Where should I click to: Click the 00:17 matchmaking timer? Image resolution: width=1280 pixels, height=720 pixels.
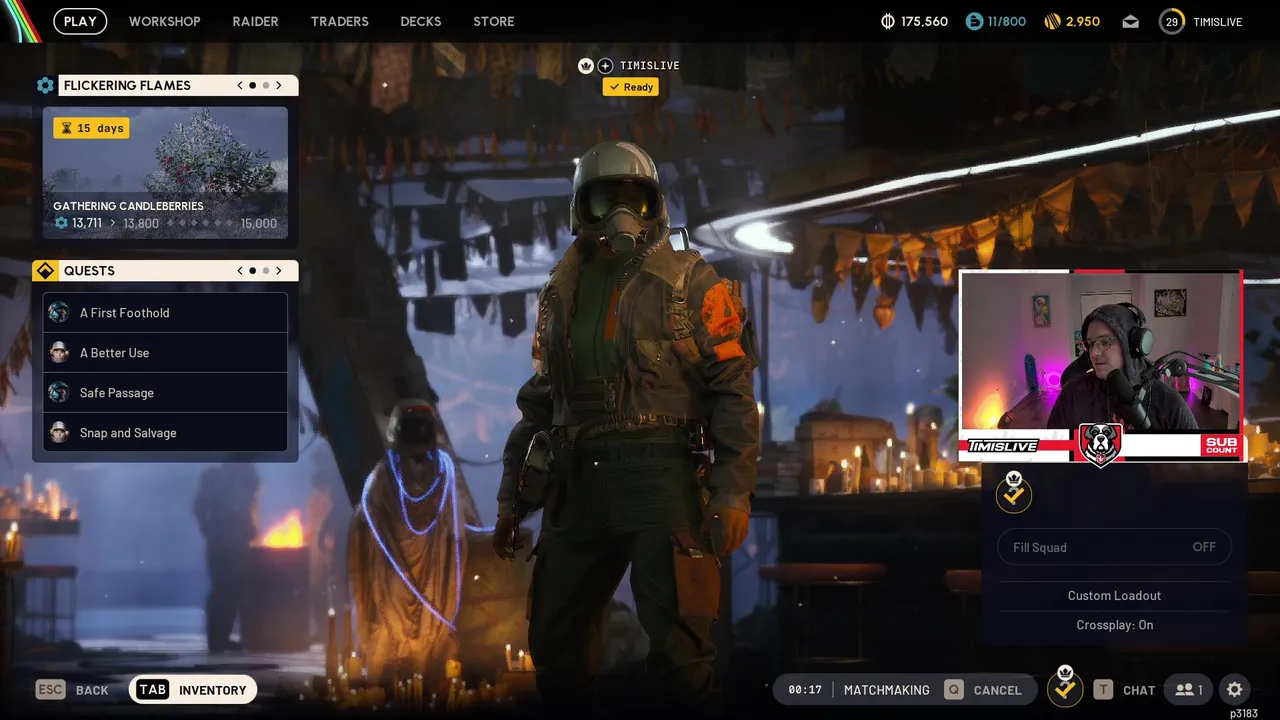(805, 690)
